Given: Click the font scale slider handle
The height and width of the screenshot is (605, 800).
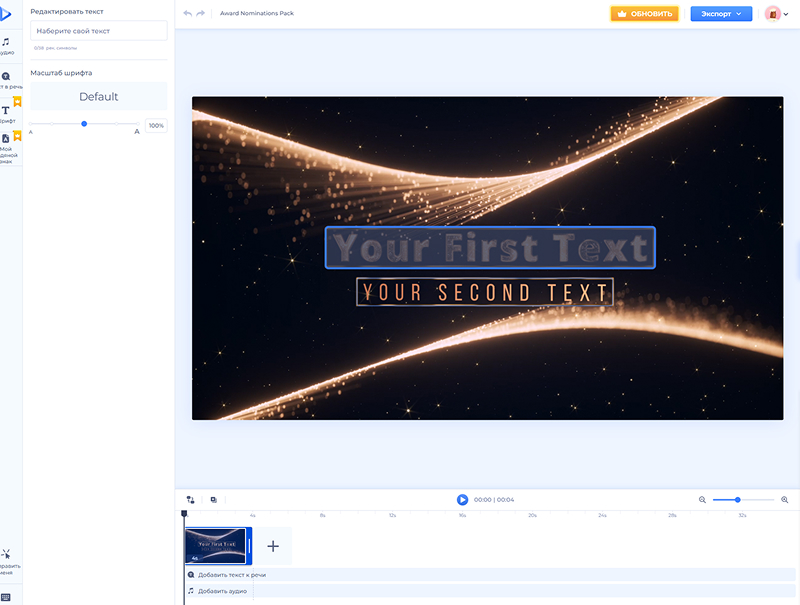Looking at the screenshot, I should pos(84,124).
